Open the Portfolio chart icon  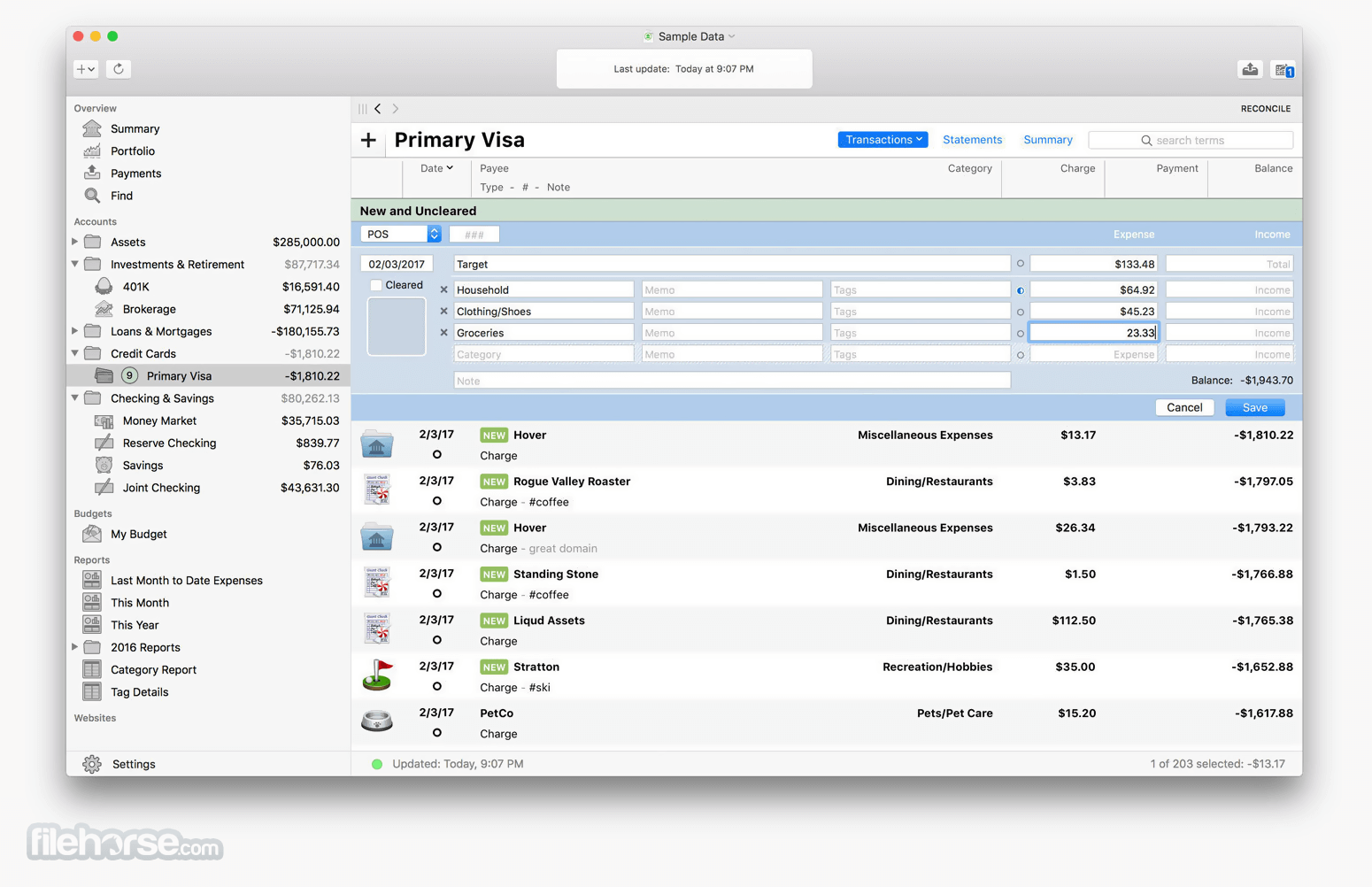click(x=92, y=150)
